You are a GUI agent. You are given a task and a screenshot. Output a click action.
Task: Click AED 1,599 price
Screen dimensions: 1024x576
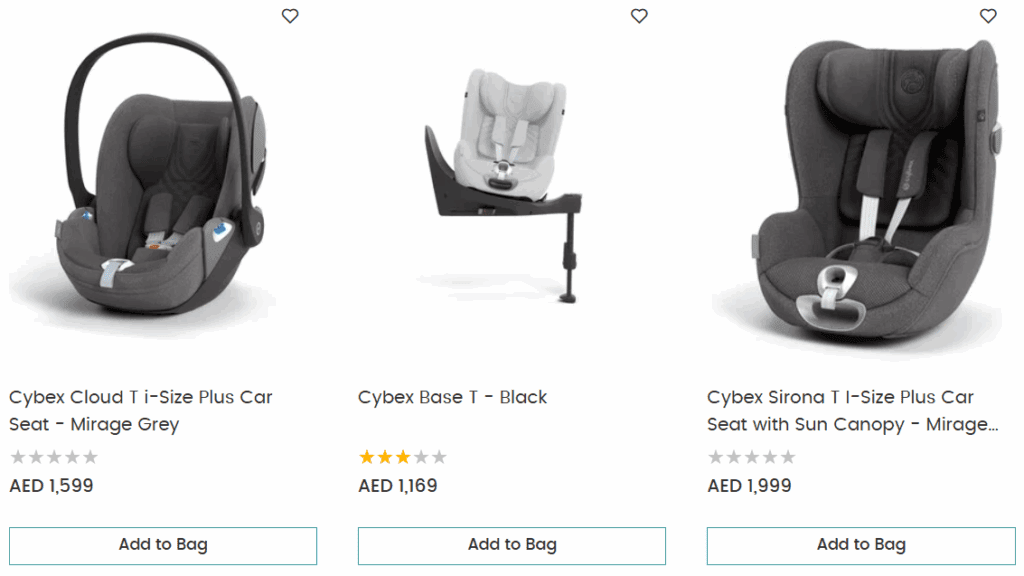tap(51, 486)
